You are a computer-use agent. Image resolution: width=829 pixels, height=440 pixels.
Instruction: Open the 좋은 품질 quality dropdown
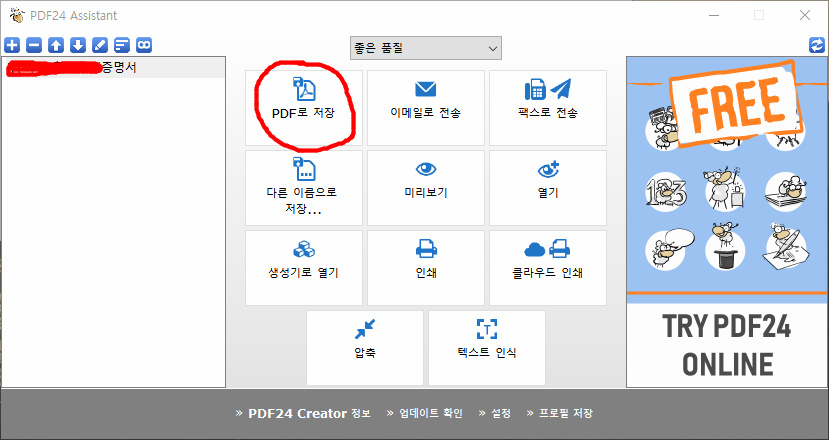426,48
